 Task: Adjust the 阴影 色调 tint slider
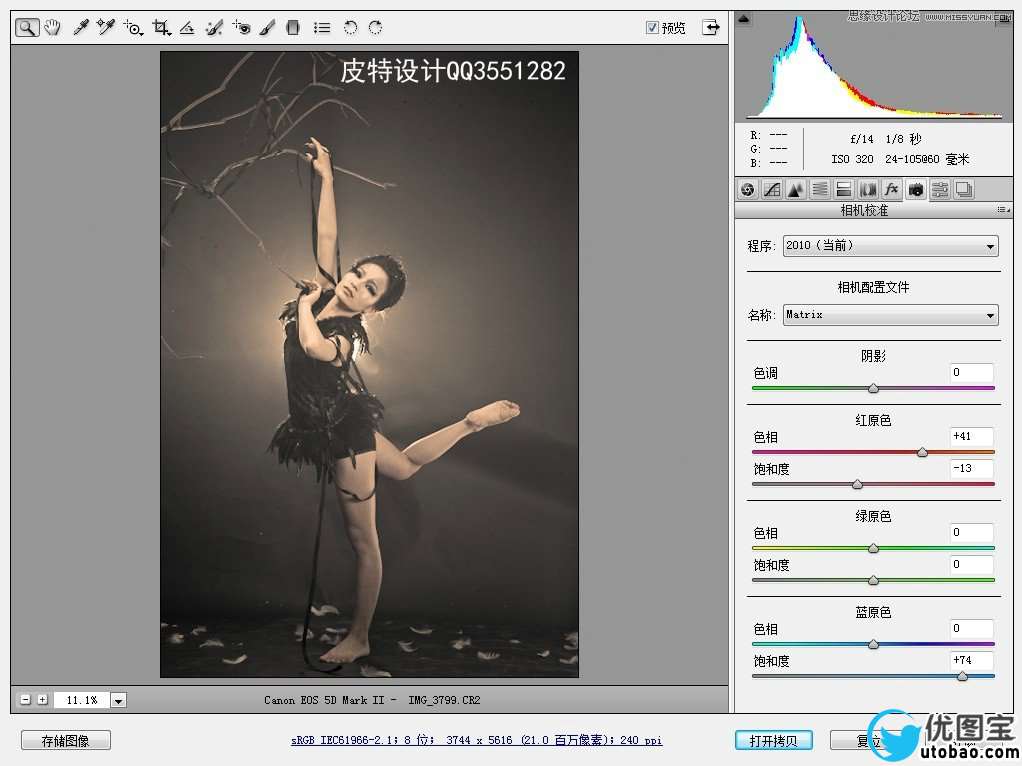click(873, 389)
